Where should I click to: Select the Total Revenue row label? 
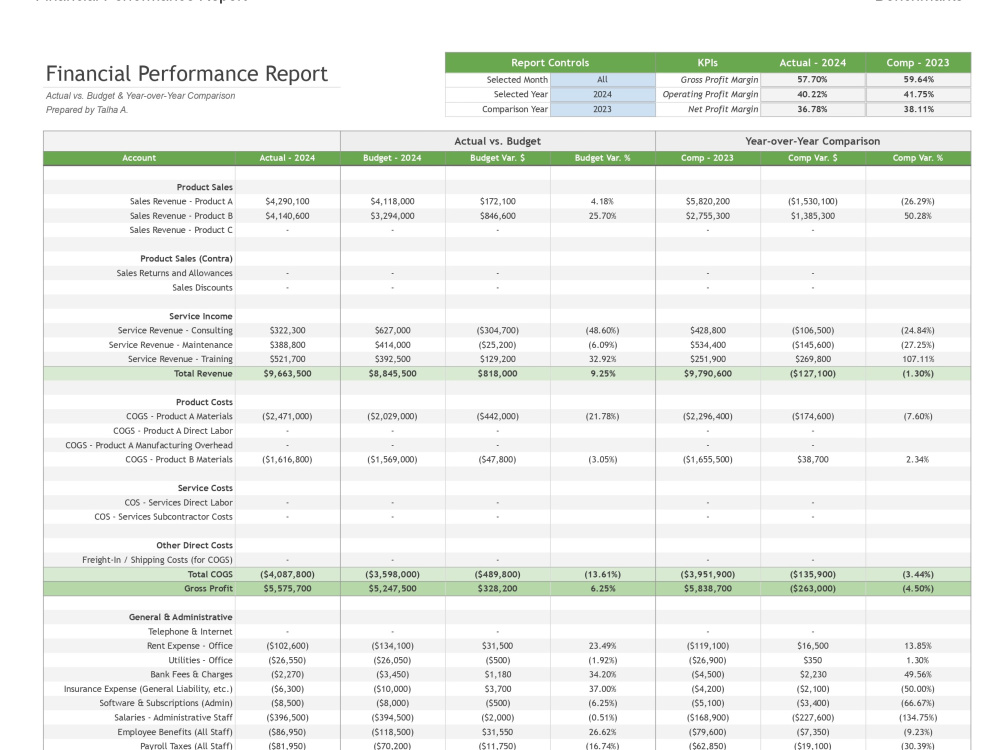point(203,374)
